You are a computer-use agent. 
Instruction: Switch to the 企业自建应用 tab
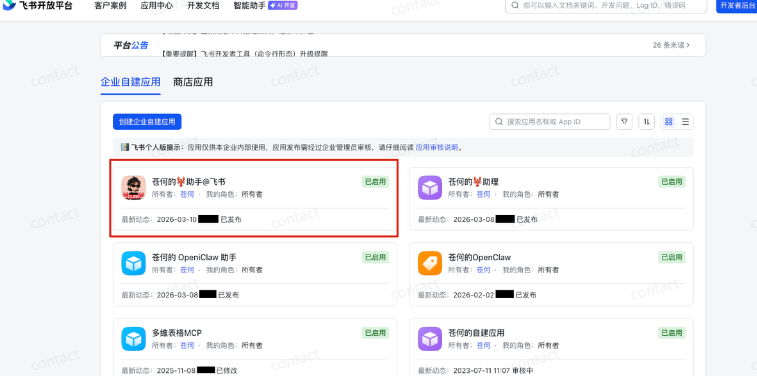pyautogui.click(x=130, y=82)
